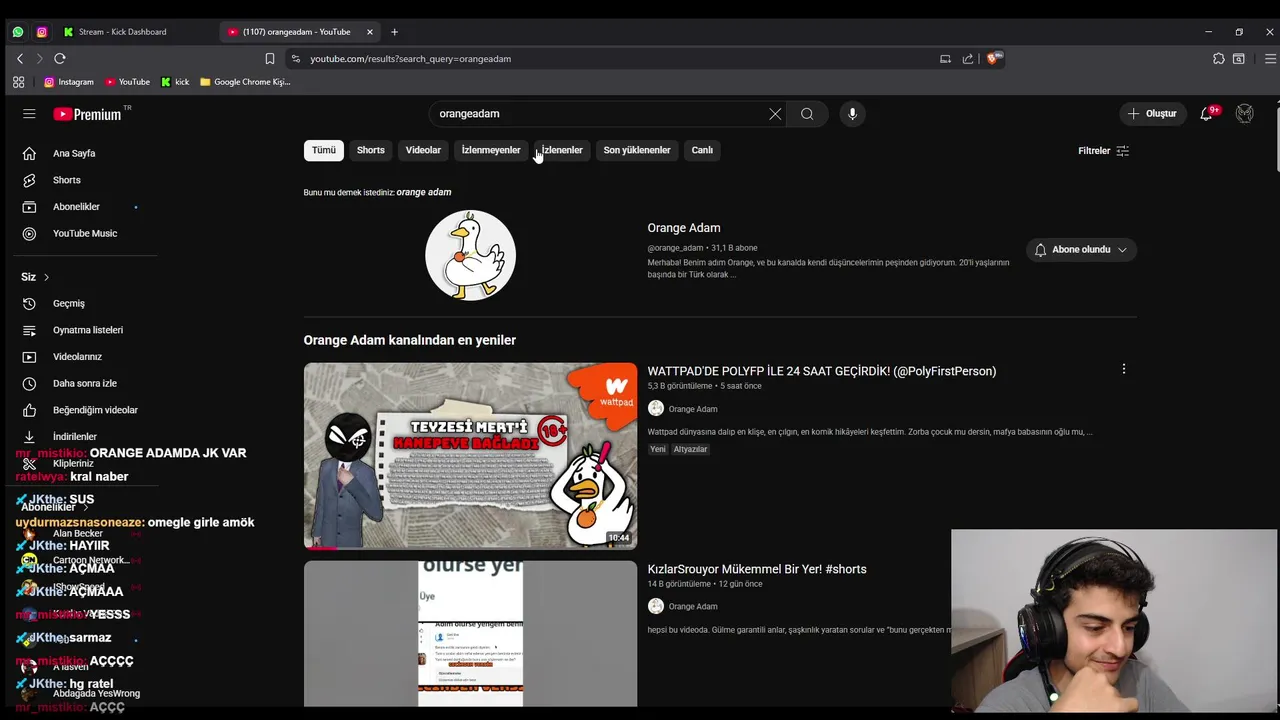1280x720 pixels.
Task: Click the screen cast icon in the address bar
Action: 945,59
